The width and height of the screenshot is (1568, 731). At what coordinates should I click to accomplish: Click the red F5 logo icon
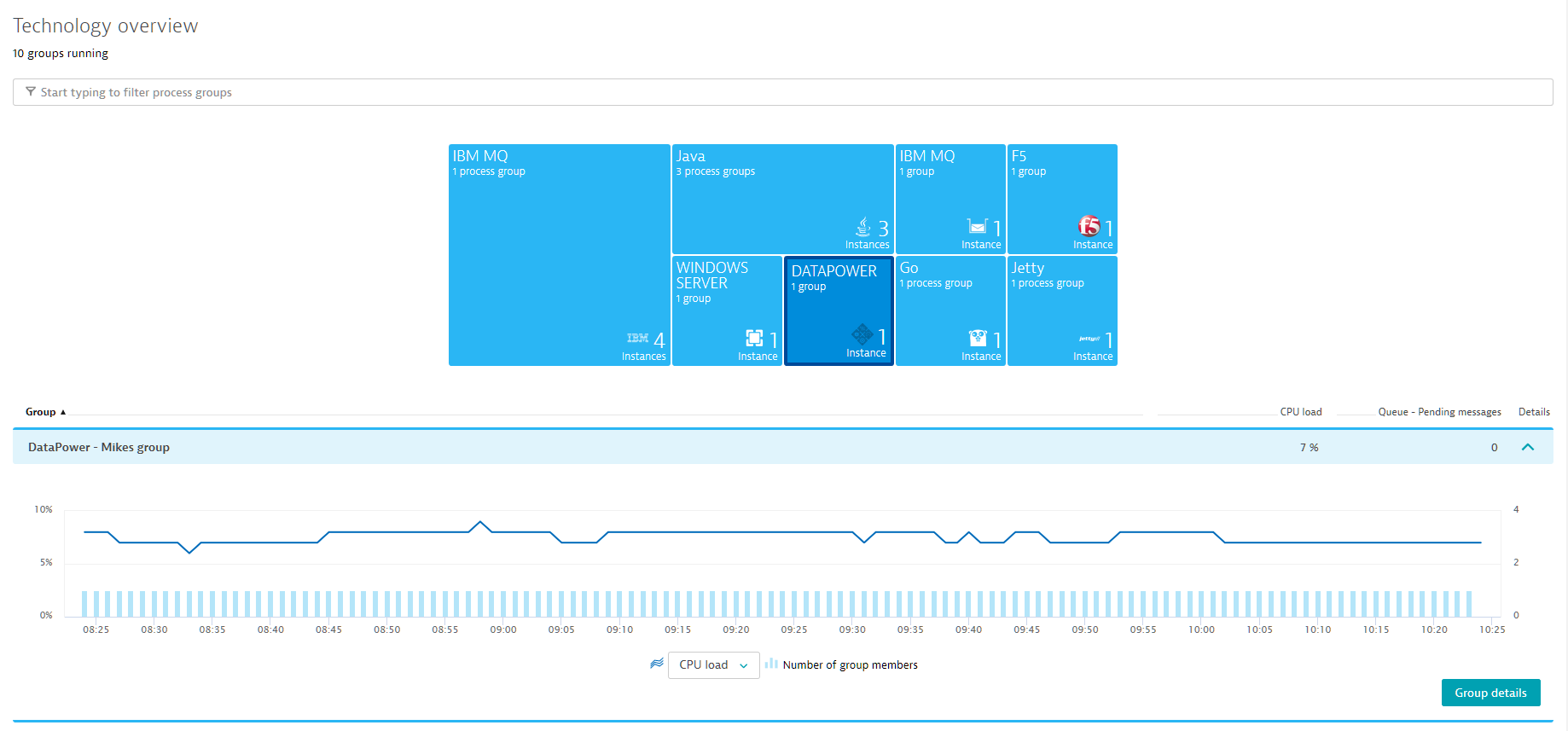(x=1089, y=226)
